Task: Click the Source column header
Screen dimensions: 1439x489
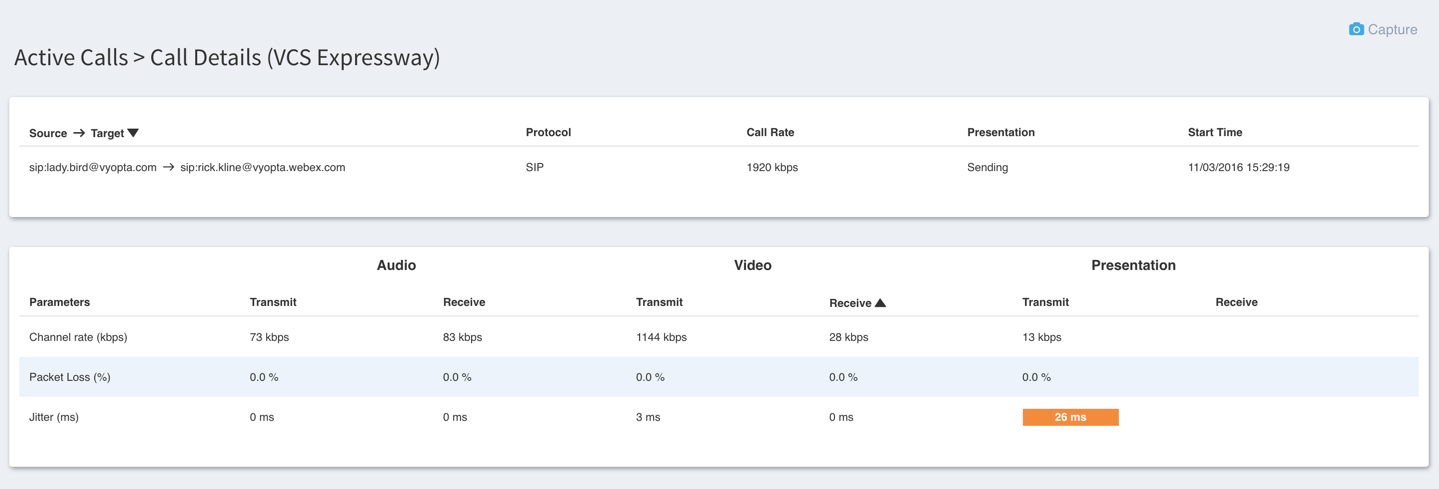Action: click(x=48, y=133)
